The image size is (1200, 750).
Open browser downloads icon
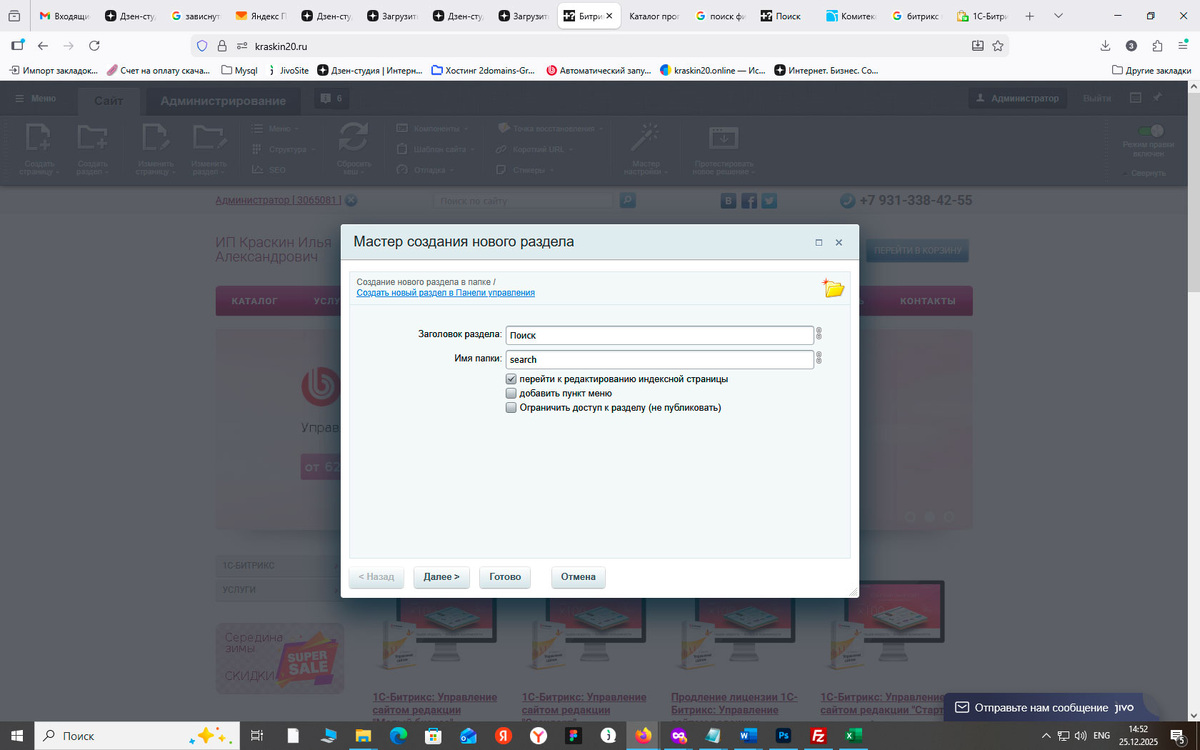[x=1105, y=46]
